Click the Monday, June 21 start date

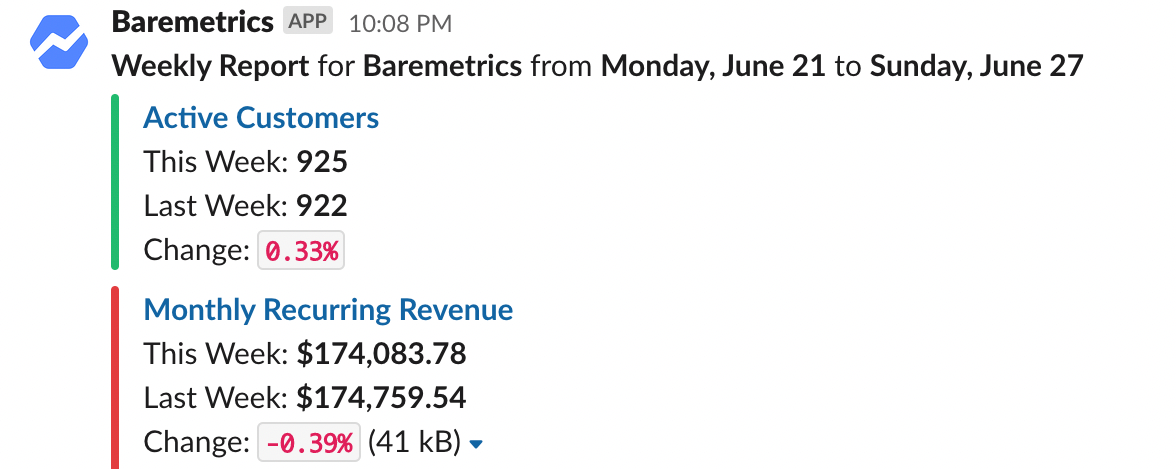coord(713,66)
